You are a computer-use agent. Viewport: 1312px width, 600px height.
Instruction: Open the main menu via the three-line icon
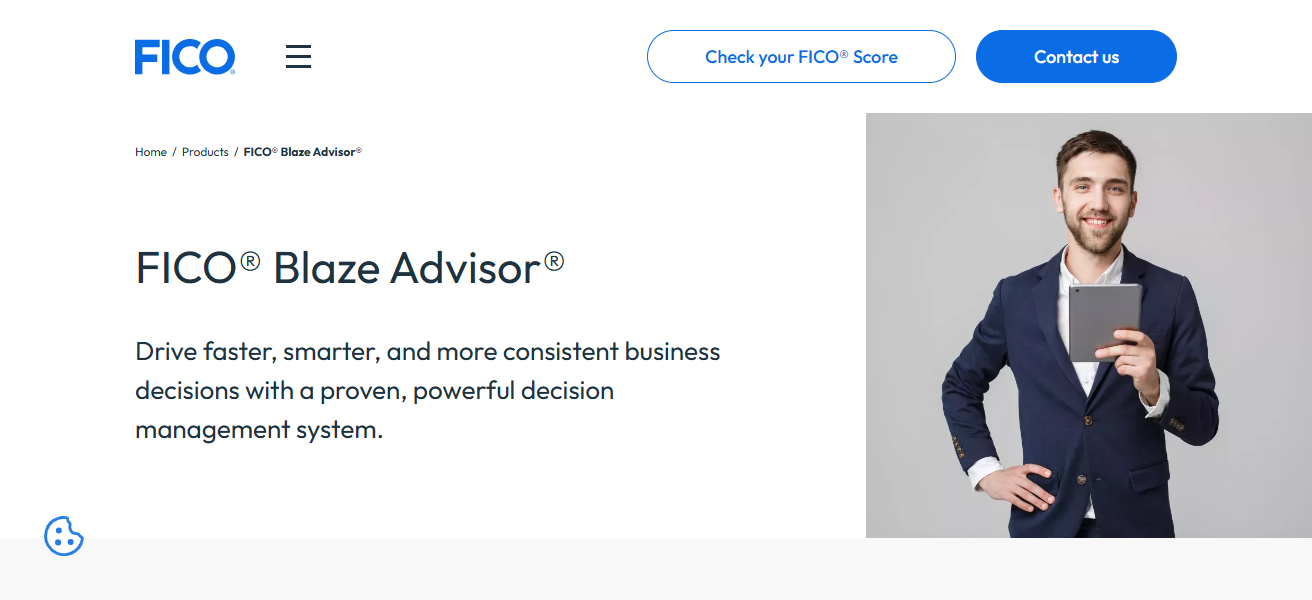coord(298,56)
